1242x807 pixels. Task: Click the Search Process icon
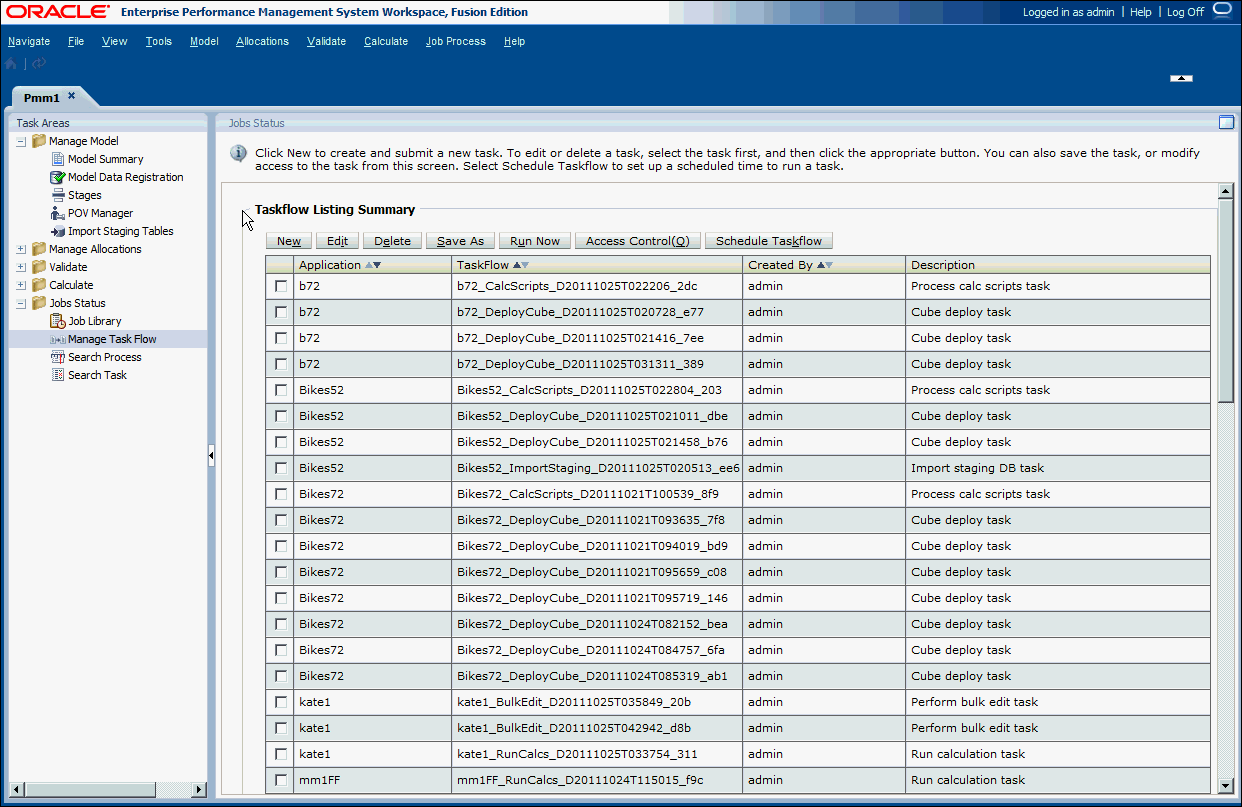[x=58, y=357]
